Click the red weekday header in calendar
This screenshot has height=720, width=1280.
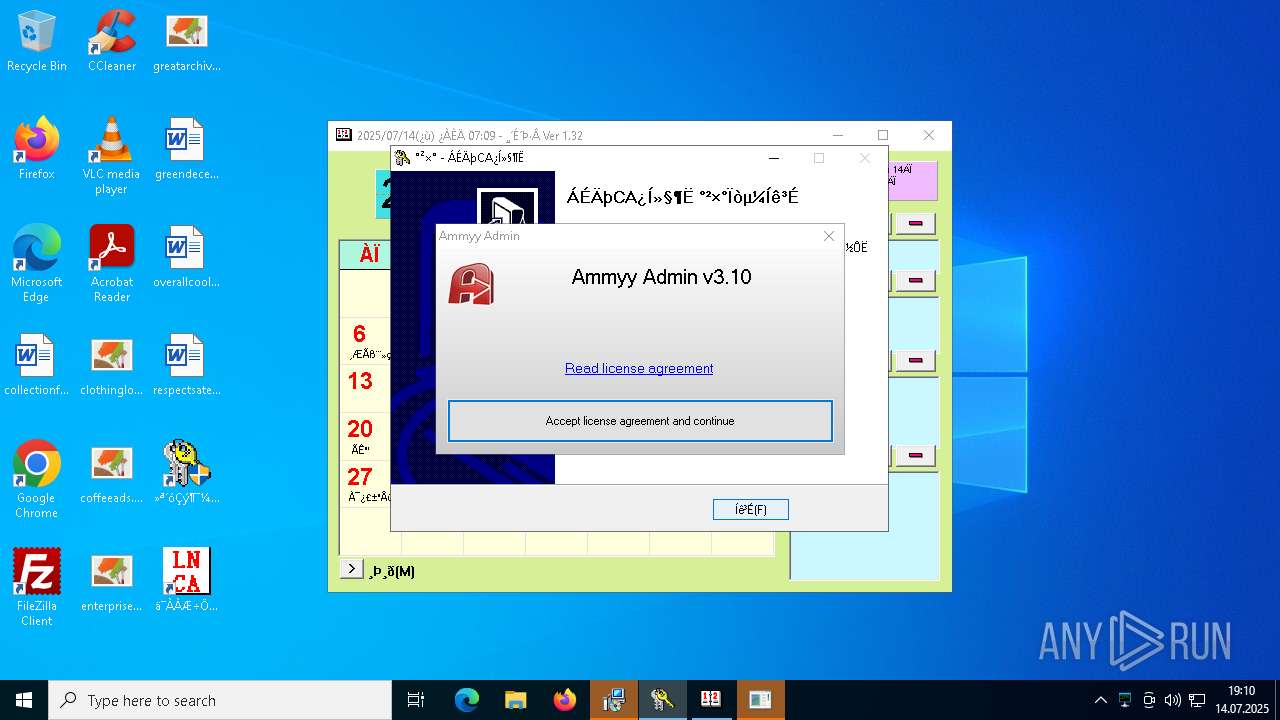click(x=369, y=255)
